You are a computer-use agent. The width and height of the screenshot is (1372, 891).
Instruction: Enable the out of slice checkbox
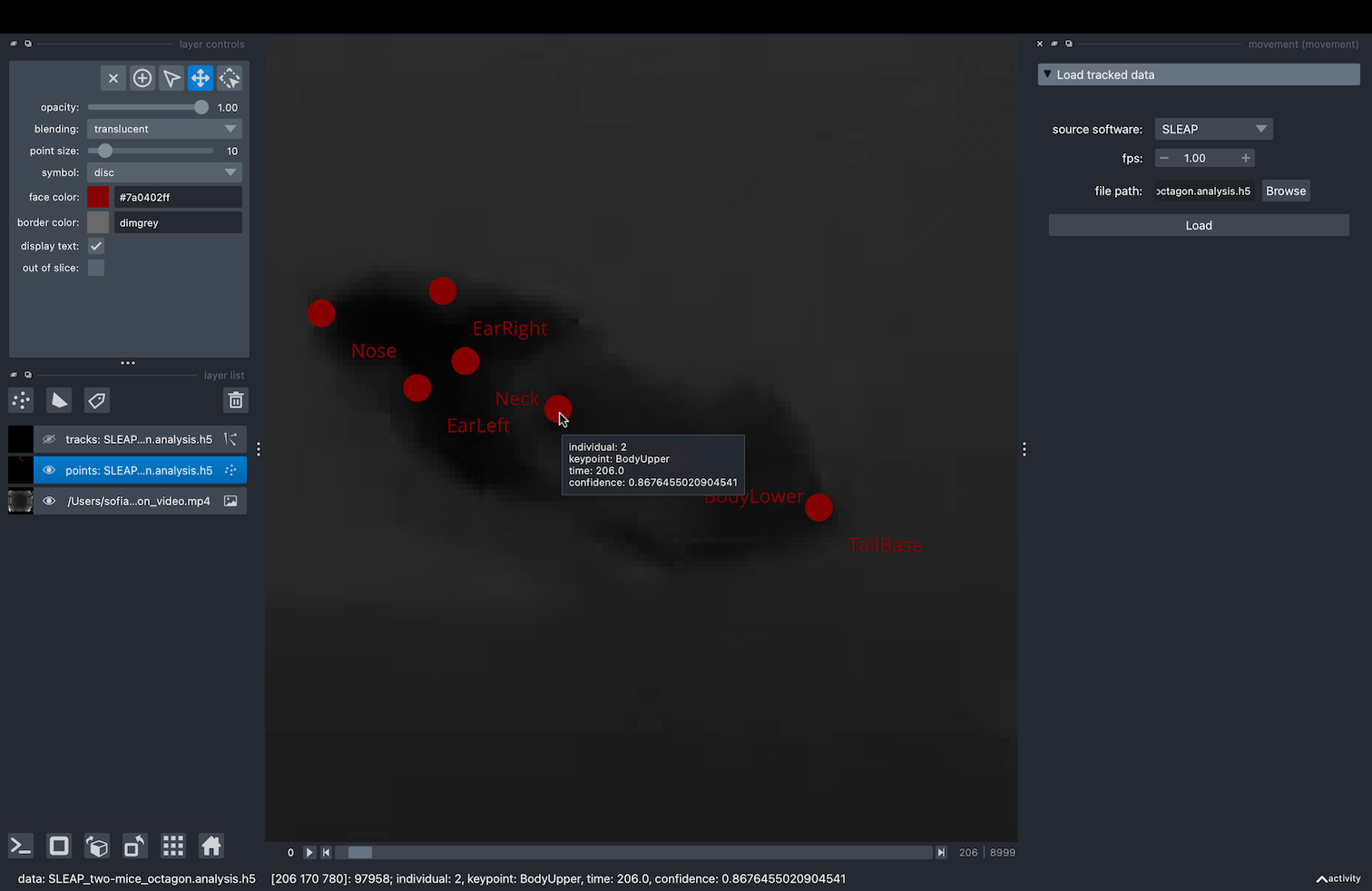[95, 267]
